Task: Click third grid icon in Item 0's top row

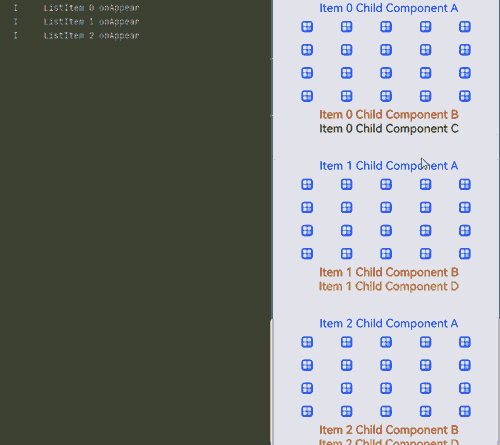Action: [x=386, y=27]
